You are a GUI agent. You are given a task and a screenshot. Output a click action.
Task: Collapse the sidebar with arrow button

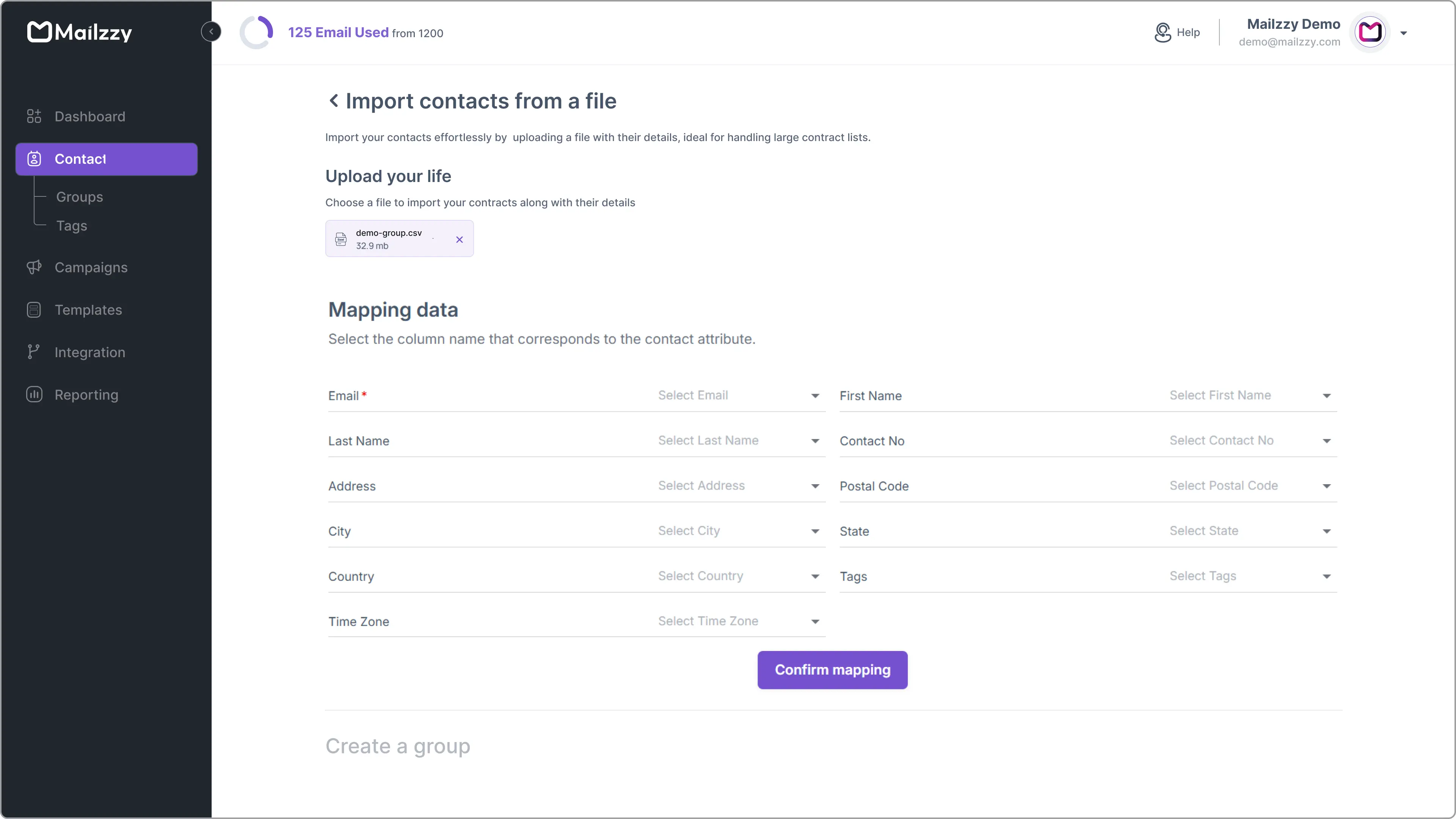(211, 31)
